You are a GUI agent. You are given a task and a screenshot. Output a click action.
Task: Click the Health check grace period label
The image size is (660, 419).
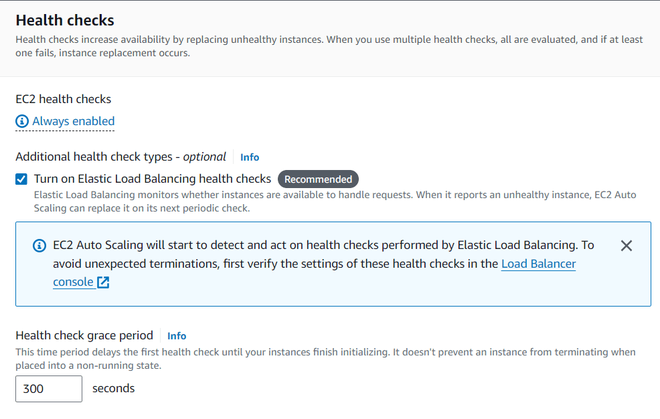tap(85, 336)
